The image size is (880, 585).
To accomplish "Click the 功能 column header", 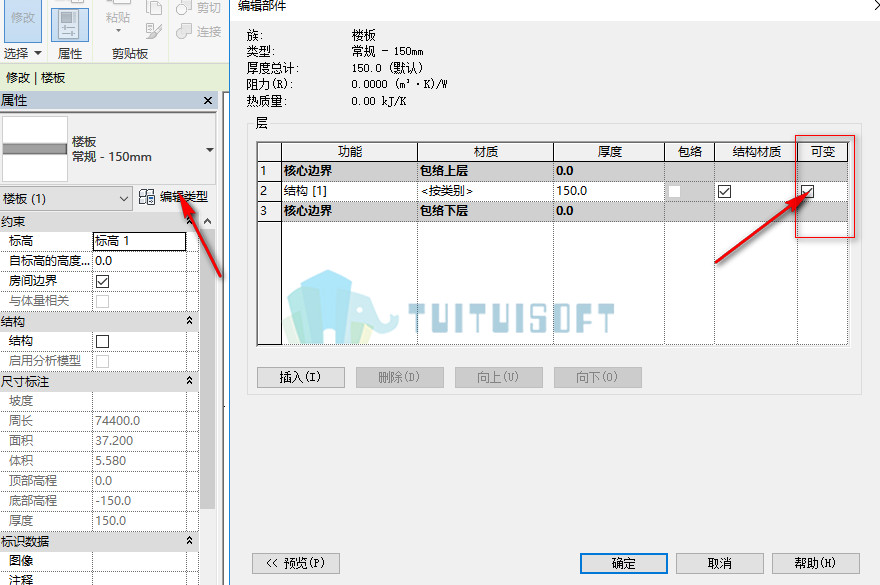I will pyautogui.click(x=349, y=152).
